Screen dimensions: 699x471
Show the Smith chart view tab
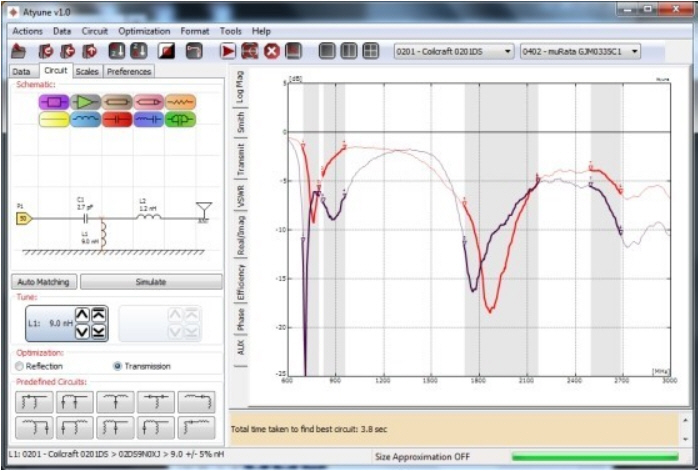tap(240, 123)
